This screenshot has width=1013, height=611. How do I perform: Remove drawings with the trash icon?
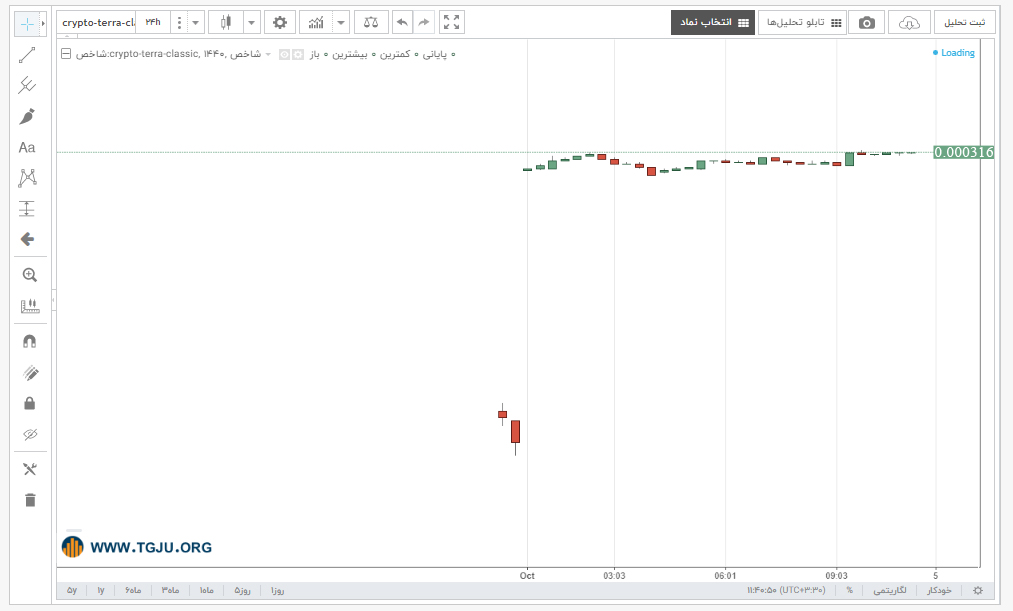(30, 500)
